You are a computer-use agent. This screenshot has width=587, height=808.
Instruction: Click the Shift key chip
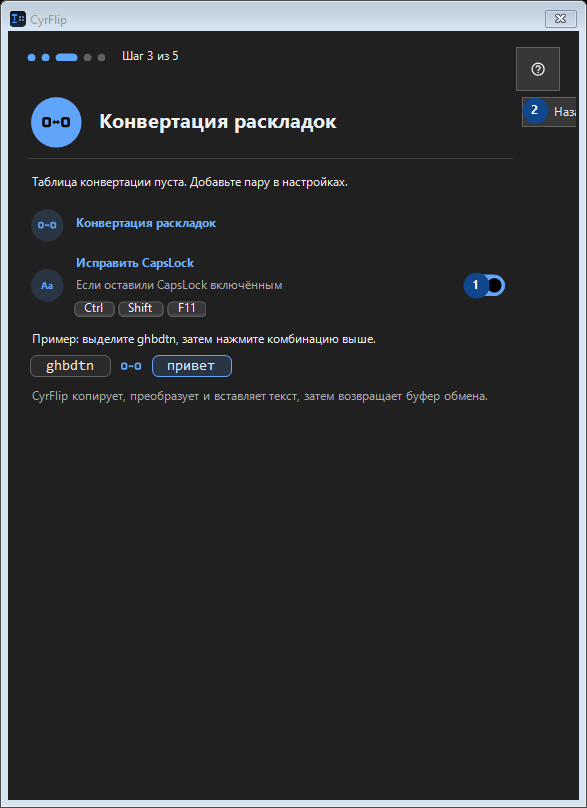140,308
